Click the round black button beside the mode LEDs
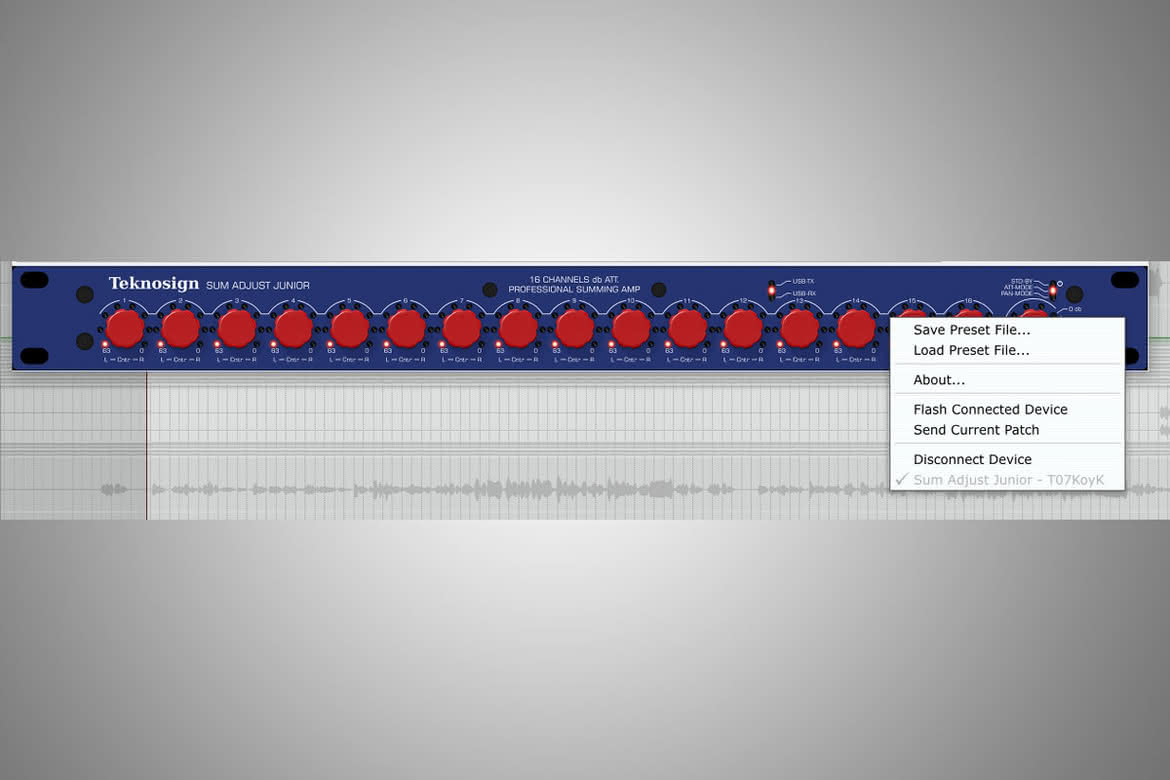Viewport: 1170px width, 780px height. (x=1074, y=294)
